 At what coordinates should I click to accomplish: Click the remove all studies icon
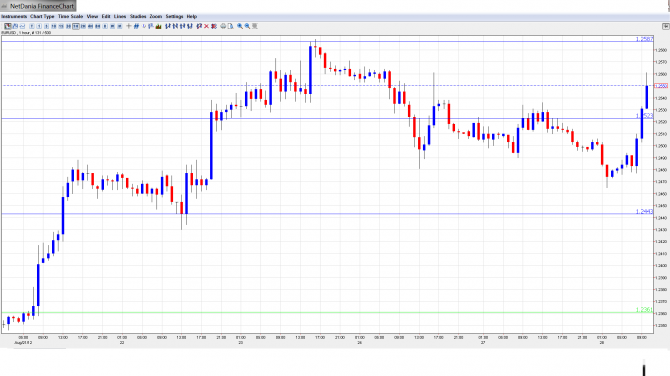click(214, 26)
